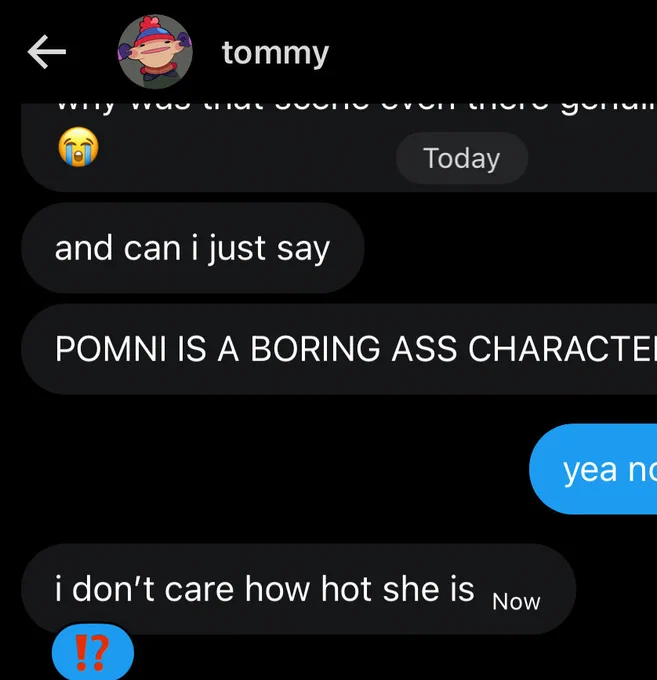This screenshot has width=657, height=680.
Task: Select the Today date separator pill
Action: [462, 158]
